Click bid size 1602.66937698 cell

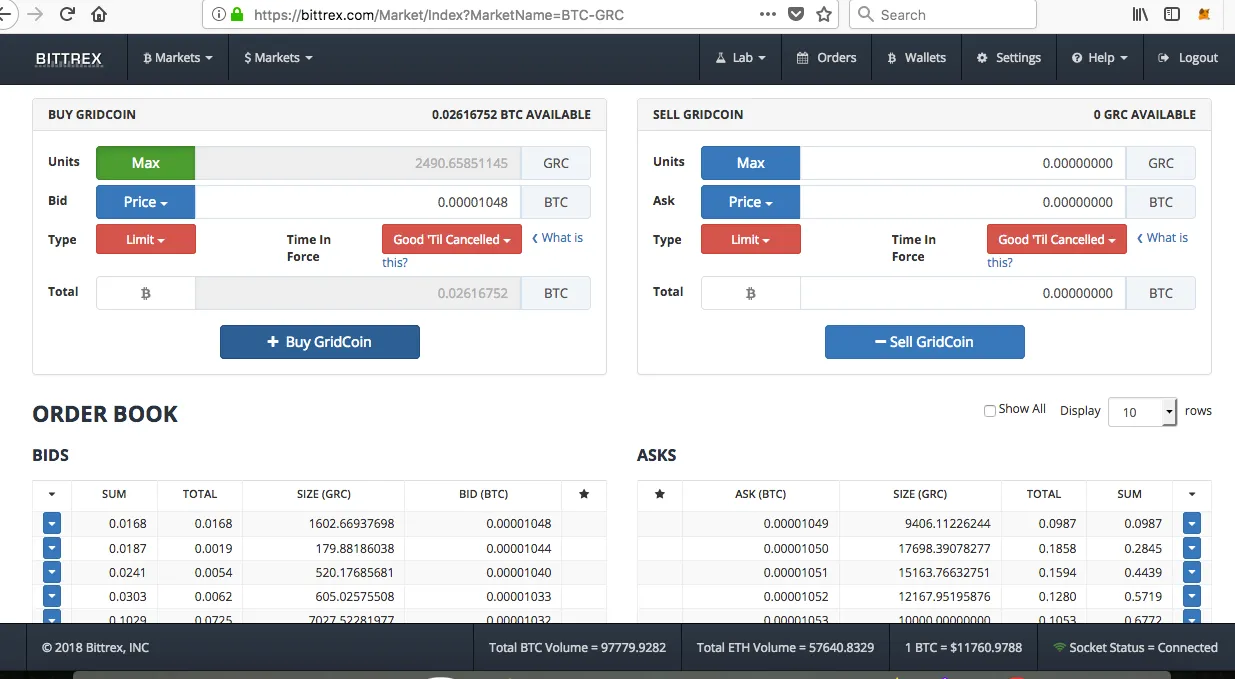323,523
